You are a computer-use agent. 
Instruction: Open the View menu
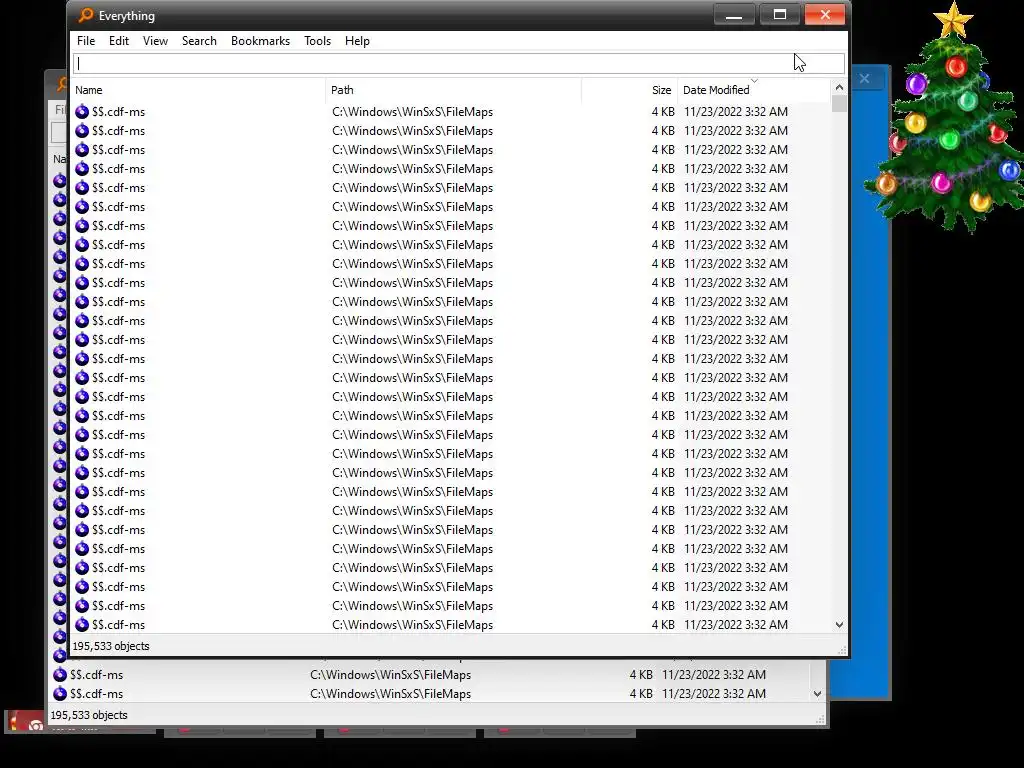(155, 40)
